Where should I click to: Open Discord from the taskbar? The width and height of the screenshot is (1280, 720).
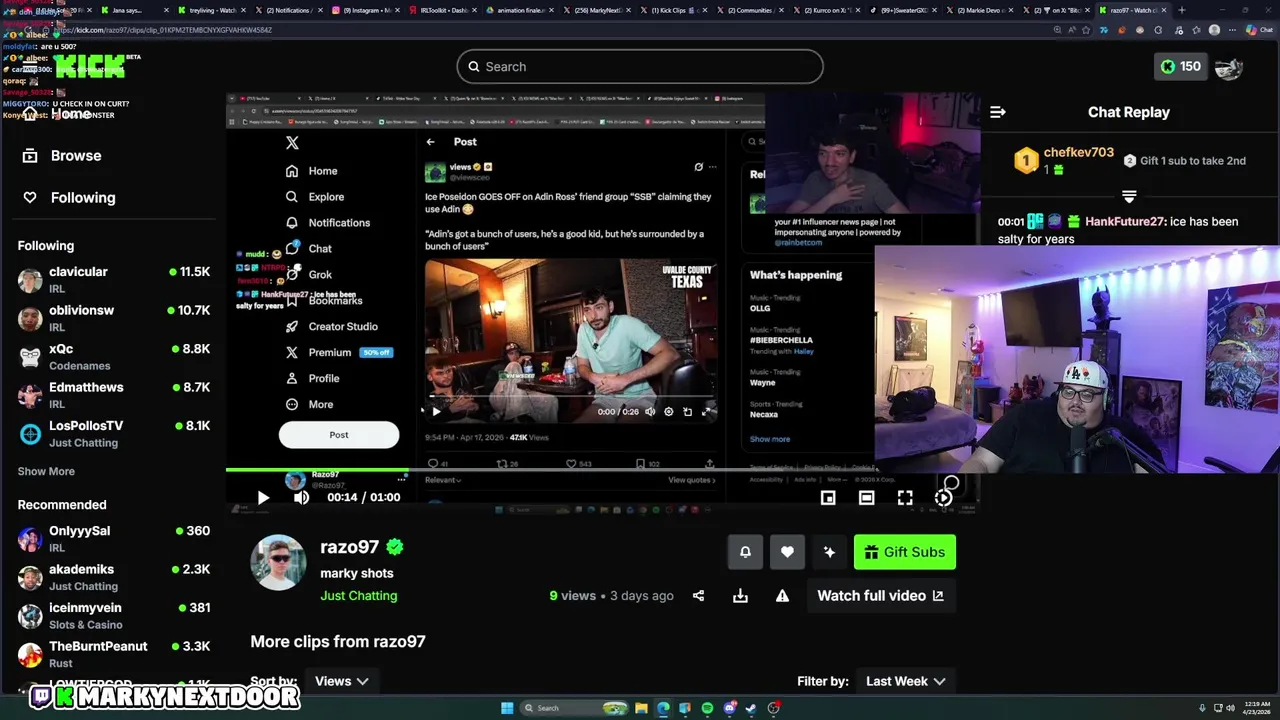729,708
